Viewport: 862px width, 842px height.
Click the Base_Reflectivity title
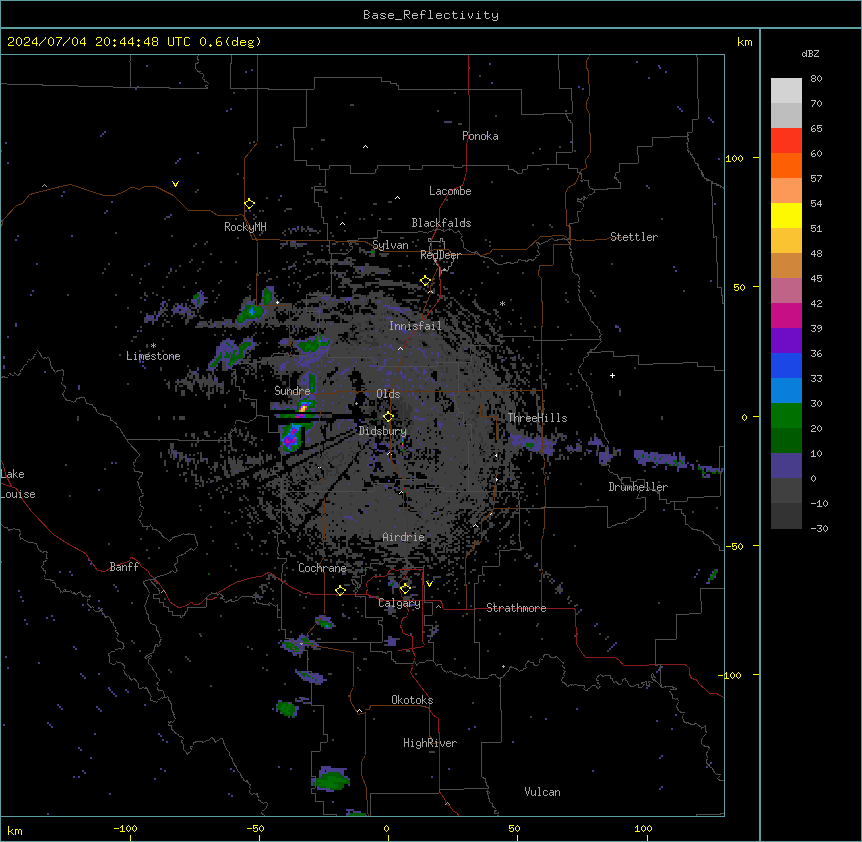point(431,15)
